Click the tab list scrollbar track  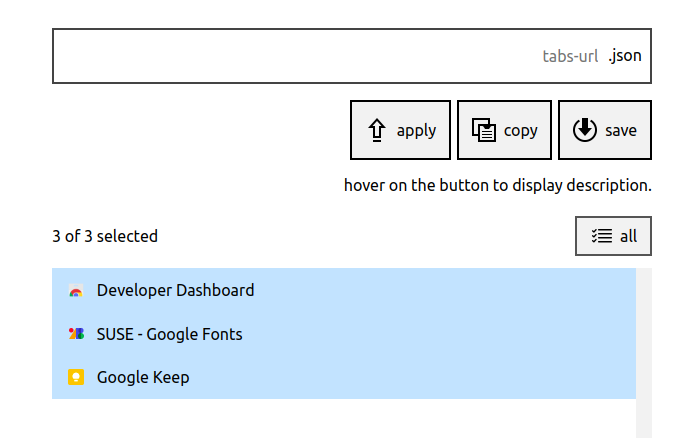point(644,353)
